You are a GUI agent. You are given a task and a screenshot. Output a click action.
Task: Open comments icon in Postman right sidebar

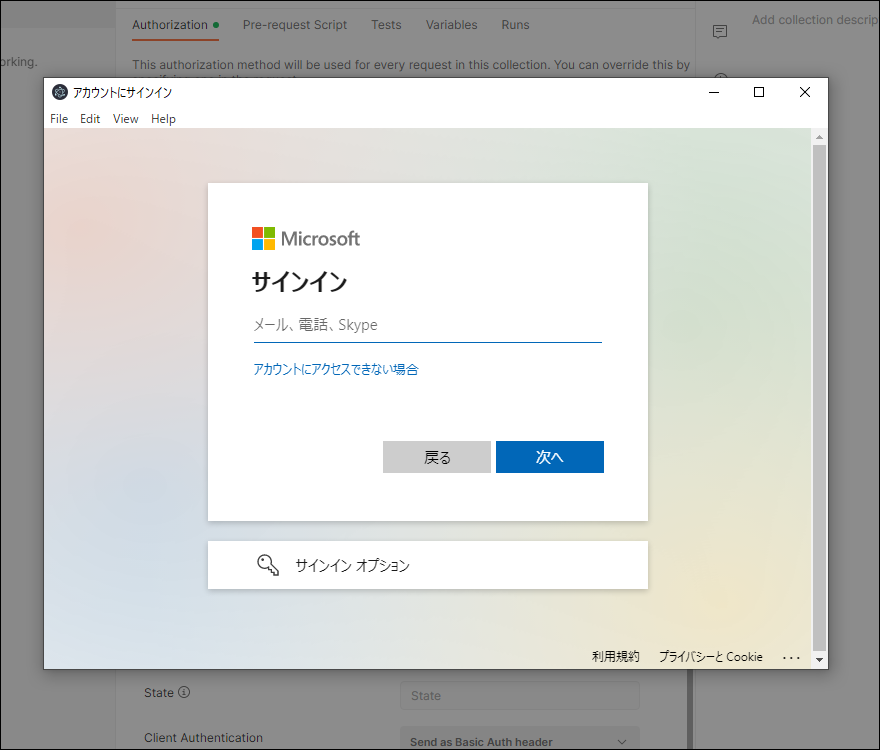point(719,31)
